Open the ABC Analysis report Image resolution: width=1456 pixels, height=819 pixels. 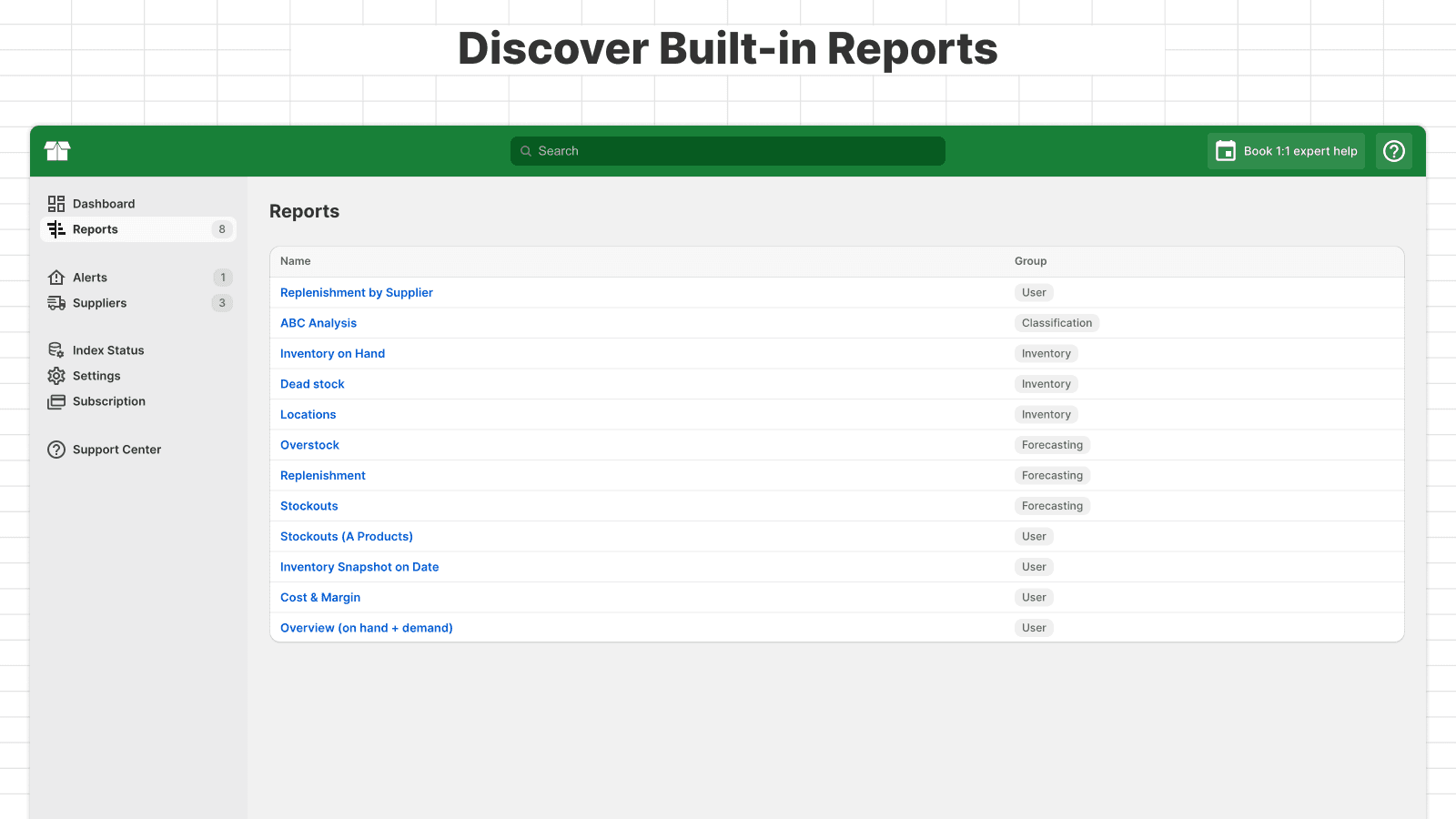click(x=318, y=322)
